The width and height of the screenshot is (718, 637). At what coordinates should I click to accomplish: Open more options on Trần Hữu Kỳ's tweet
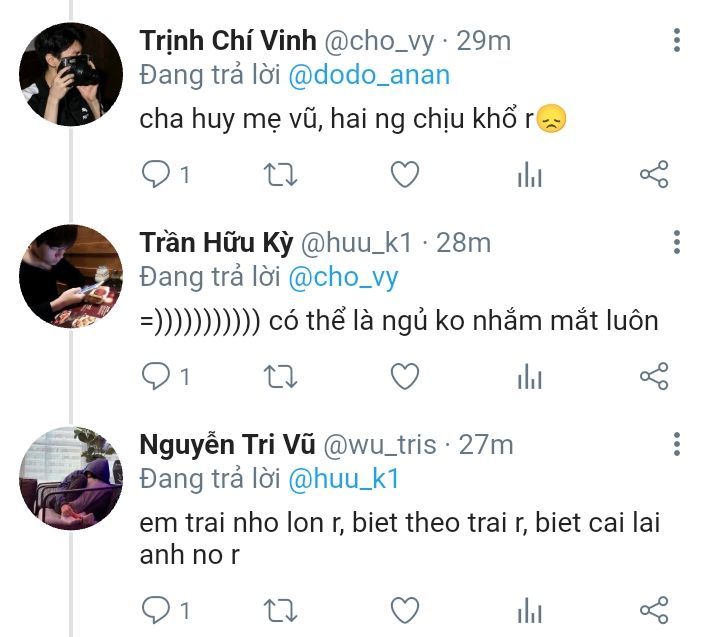(677, 242)
